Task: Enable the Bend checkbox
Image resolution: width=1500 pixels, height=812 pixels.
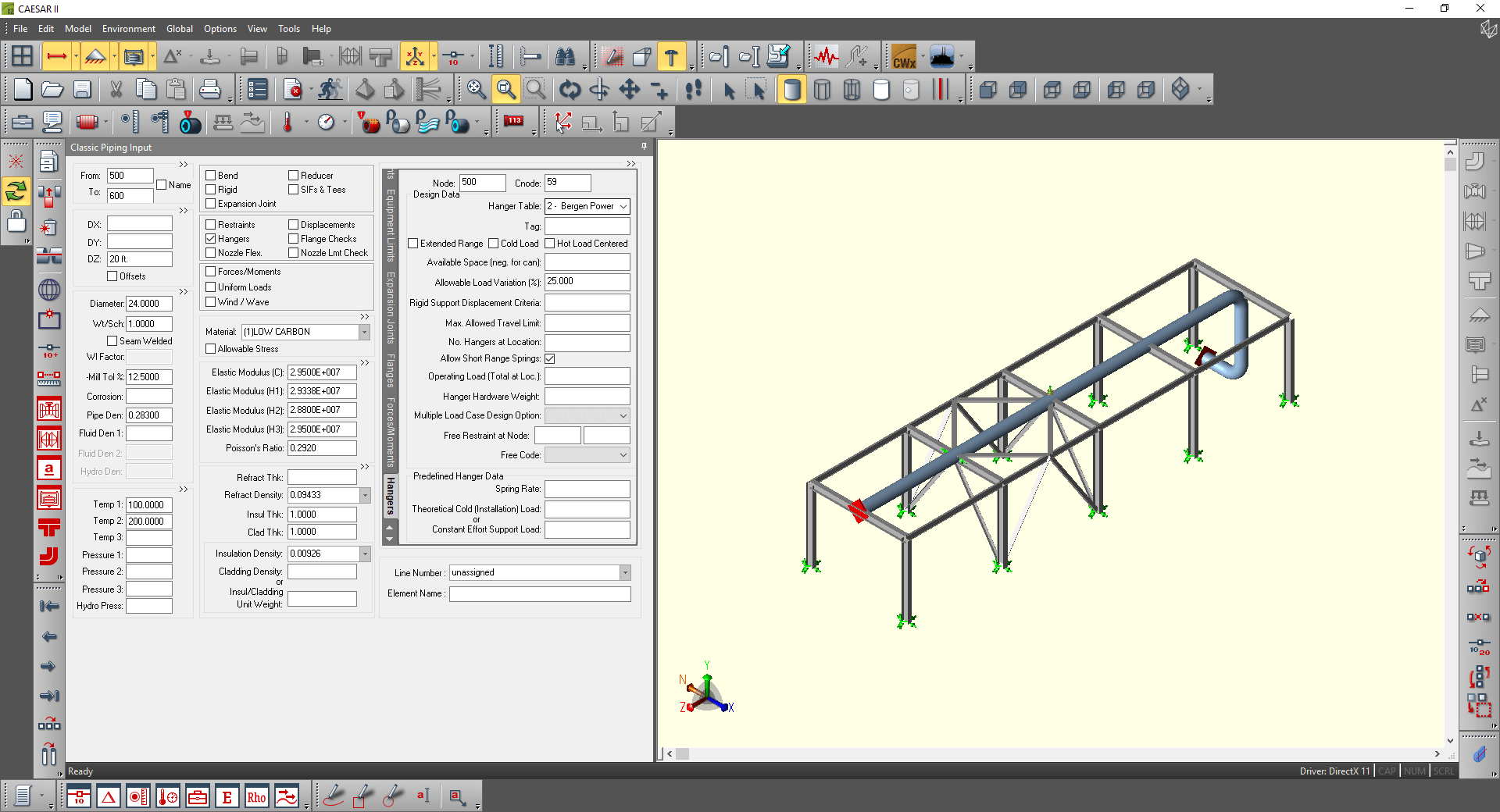Action: [x=211, y=176]
